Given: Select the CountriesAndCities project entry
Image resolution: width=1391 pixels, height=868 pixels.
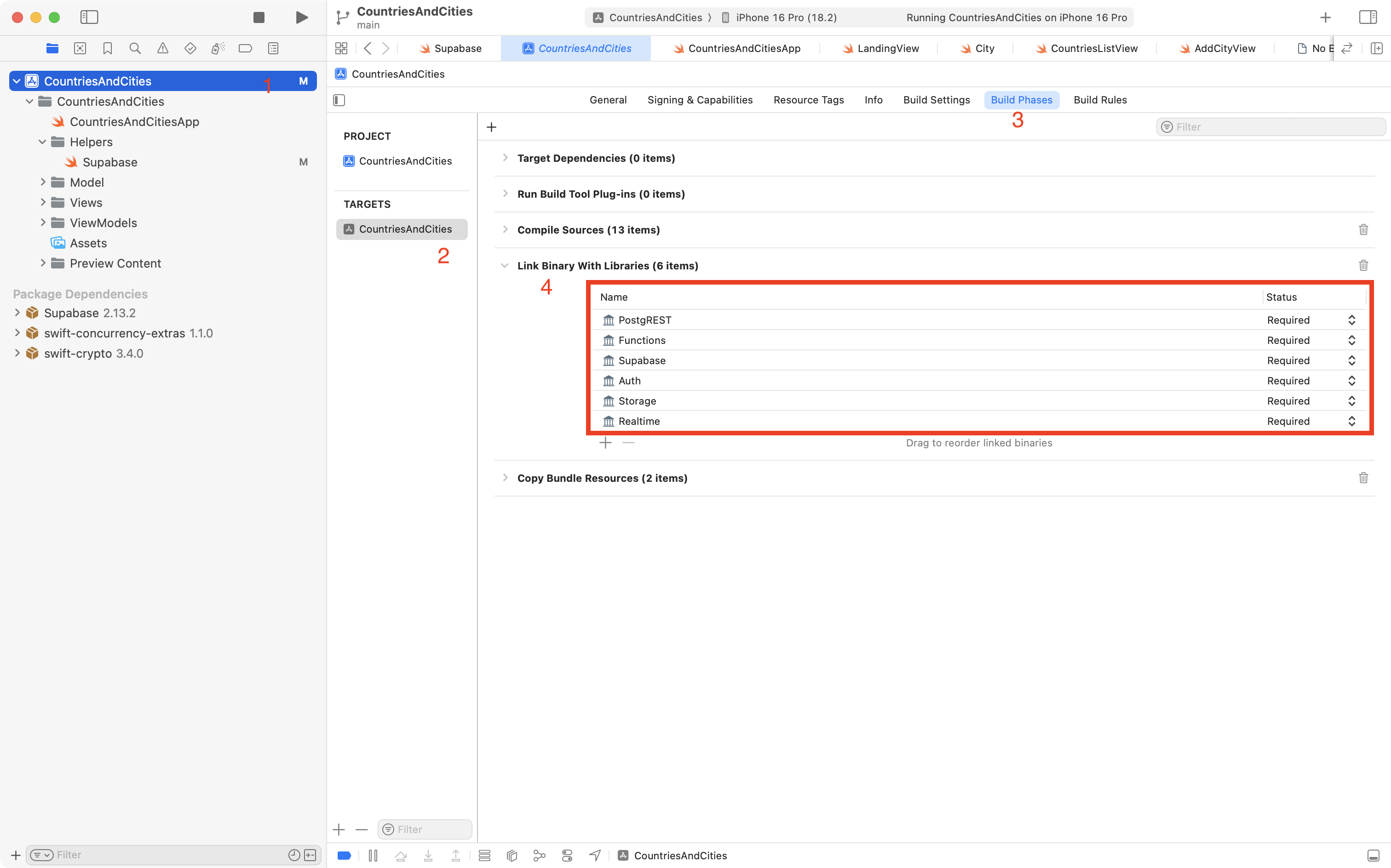Looking at the screenshot, I should click(405, 161).
